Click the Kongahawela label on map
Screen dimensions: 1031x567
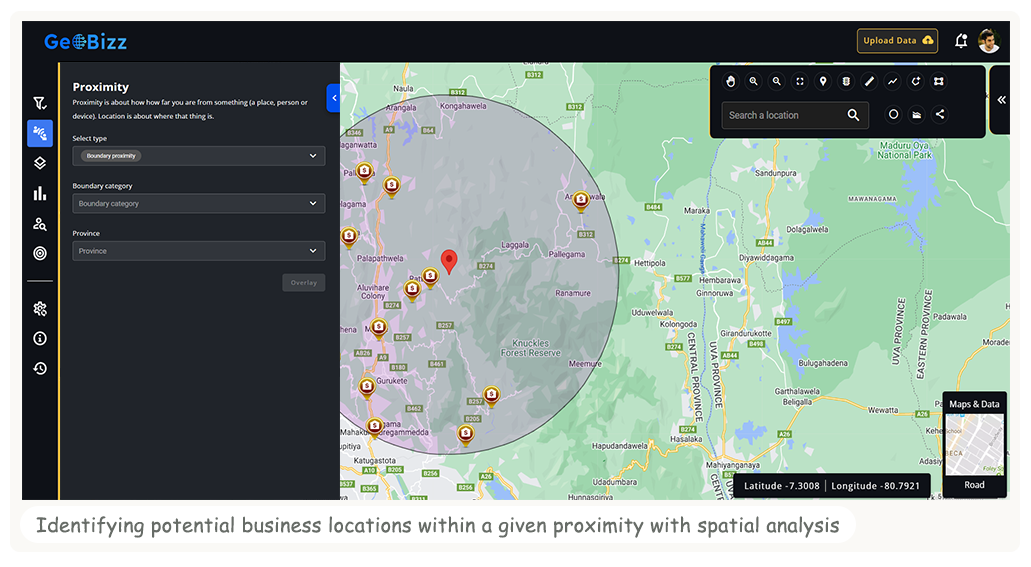point(464,106)
